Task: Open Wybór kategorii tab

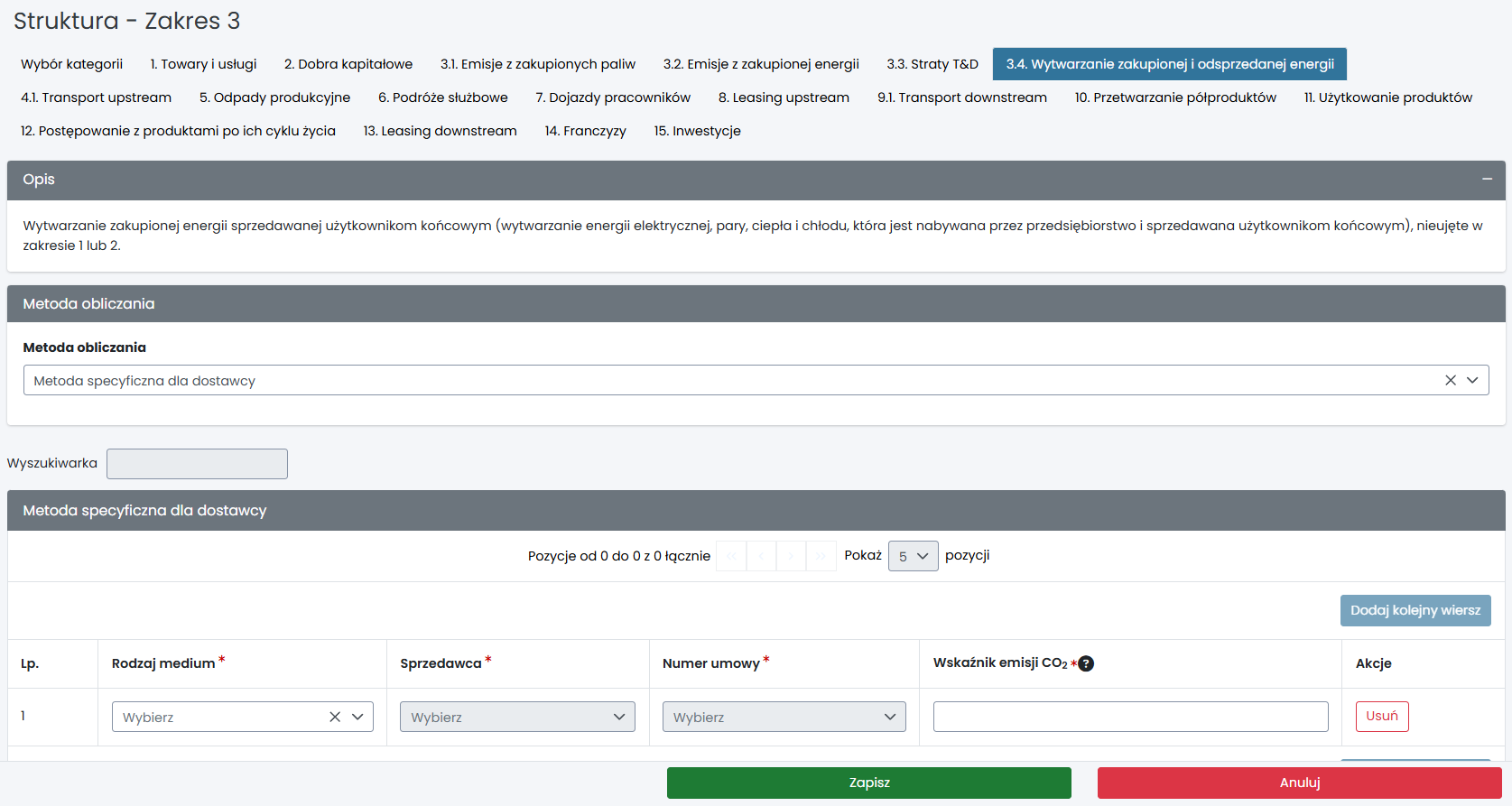Action: click(x=71, y=64)
